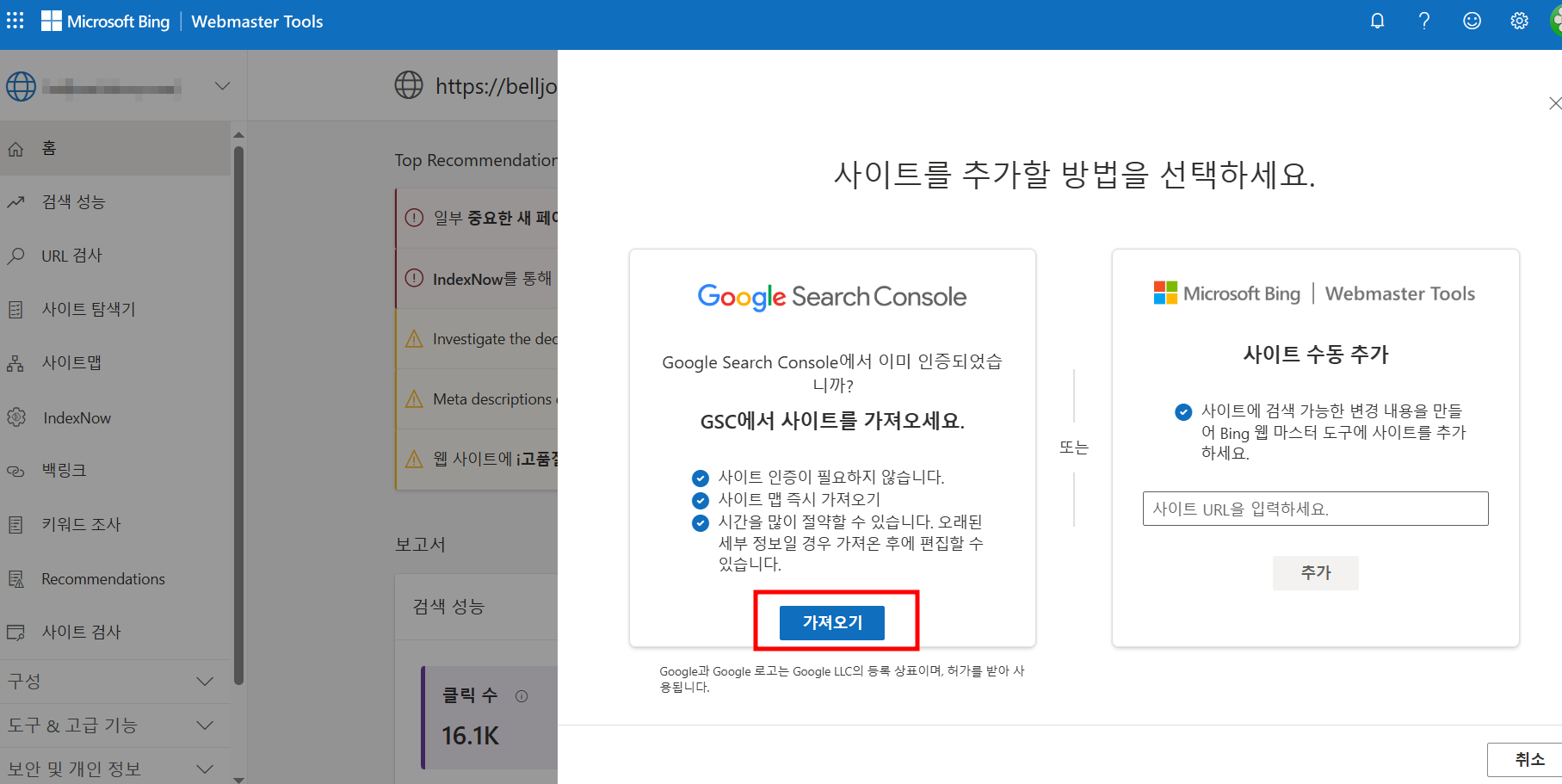Screen dimensions: 1562x784
Task: Click the backlinks chain icon
Action: tap(15, 471)
